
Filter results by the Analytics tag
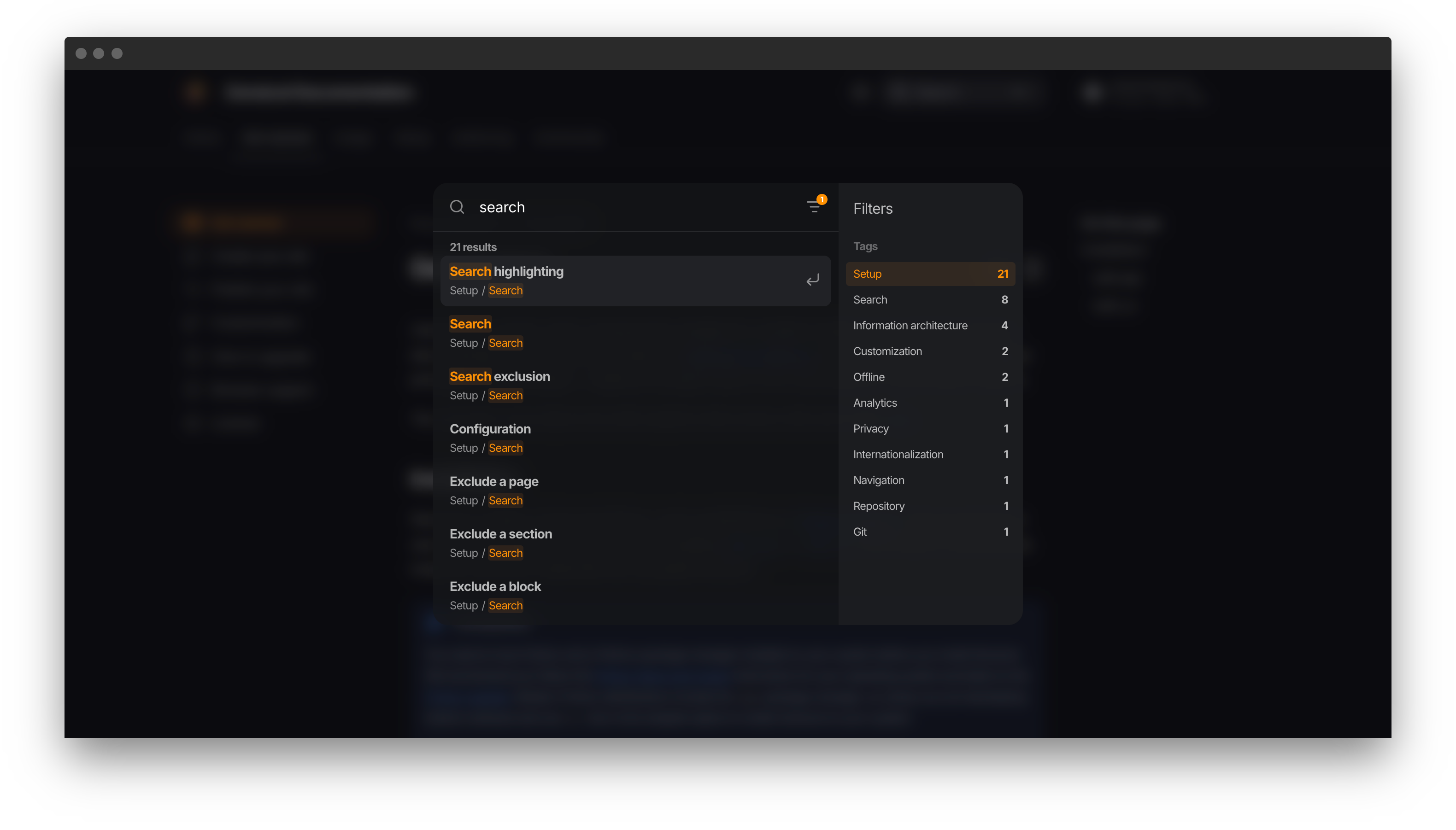coord(930,403)
